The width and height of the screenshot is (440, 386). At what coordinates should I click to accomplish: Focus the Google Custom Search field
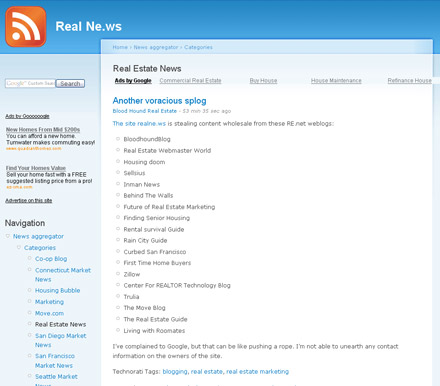30,83
